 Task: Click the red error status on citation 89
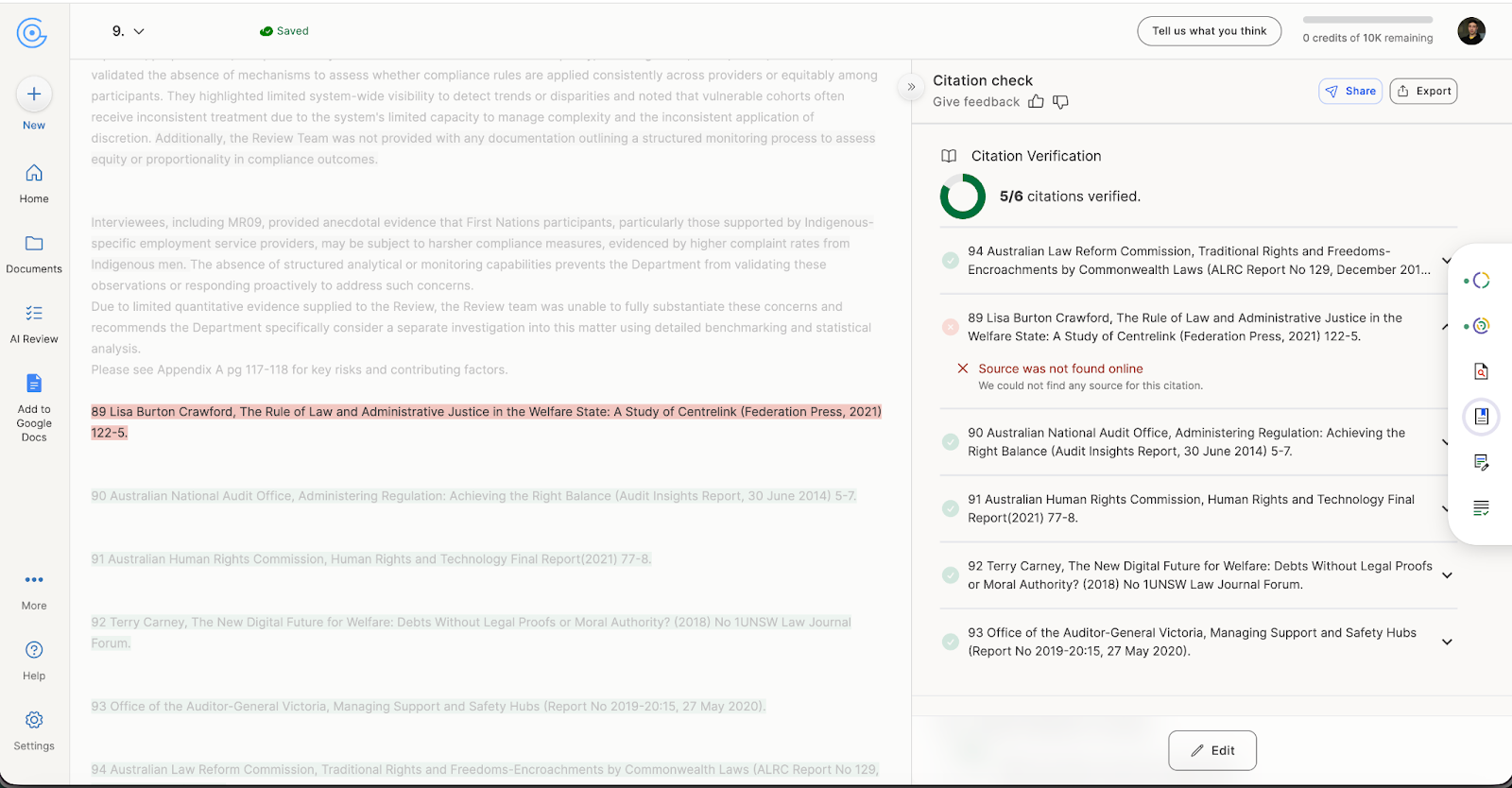point(951,327)
